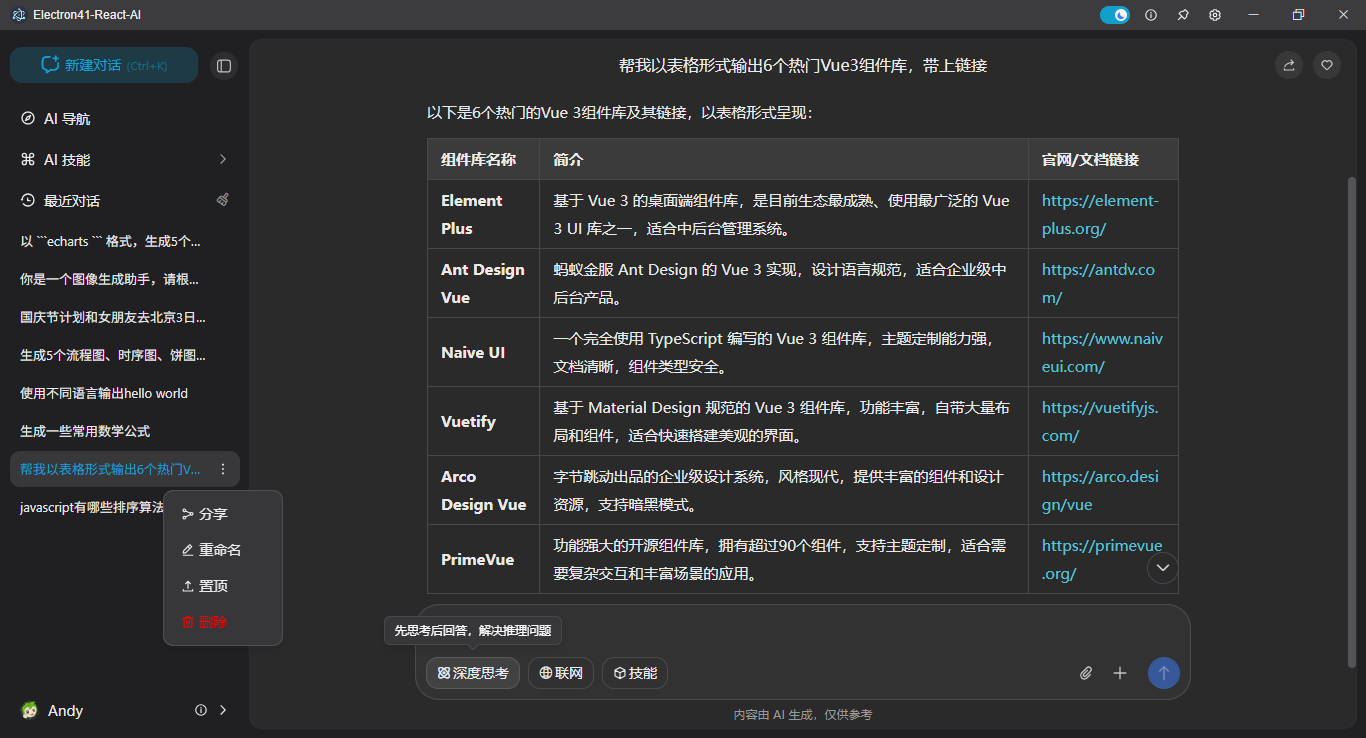Click the 组件库名称 column header

(x=484, y=159)
